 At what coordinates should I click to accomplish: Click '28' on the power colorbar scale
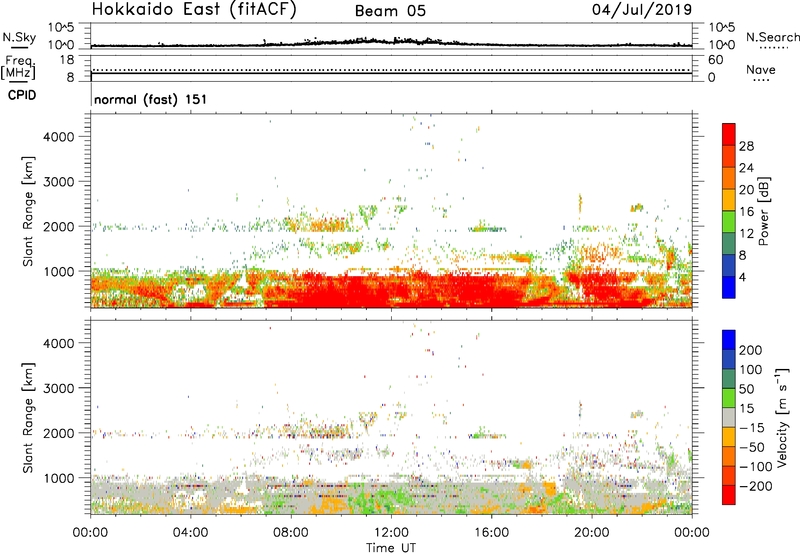[746, 146]
